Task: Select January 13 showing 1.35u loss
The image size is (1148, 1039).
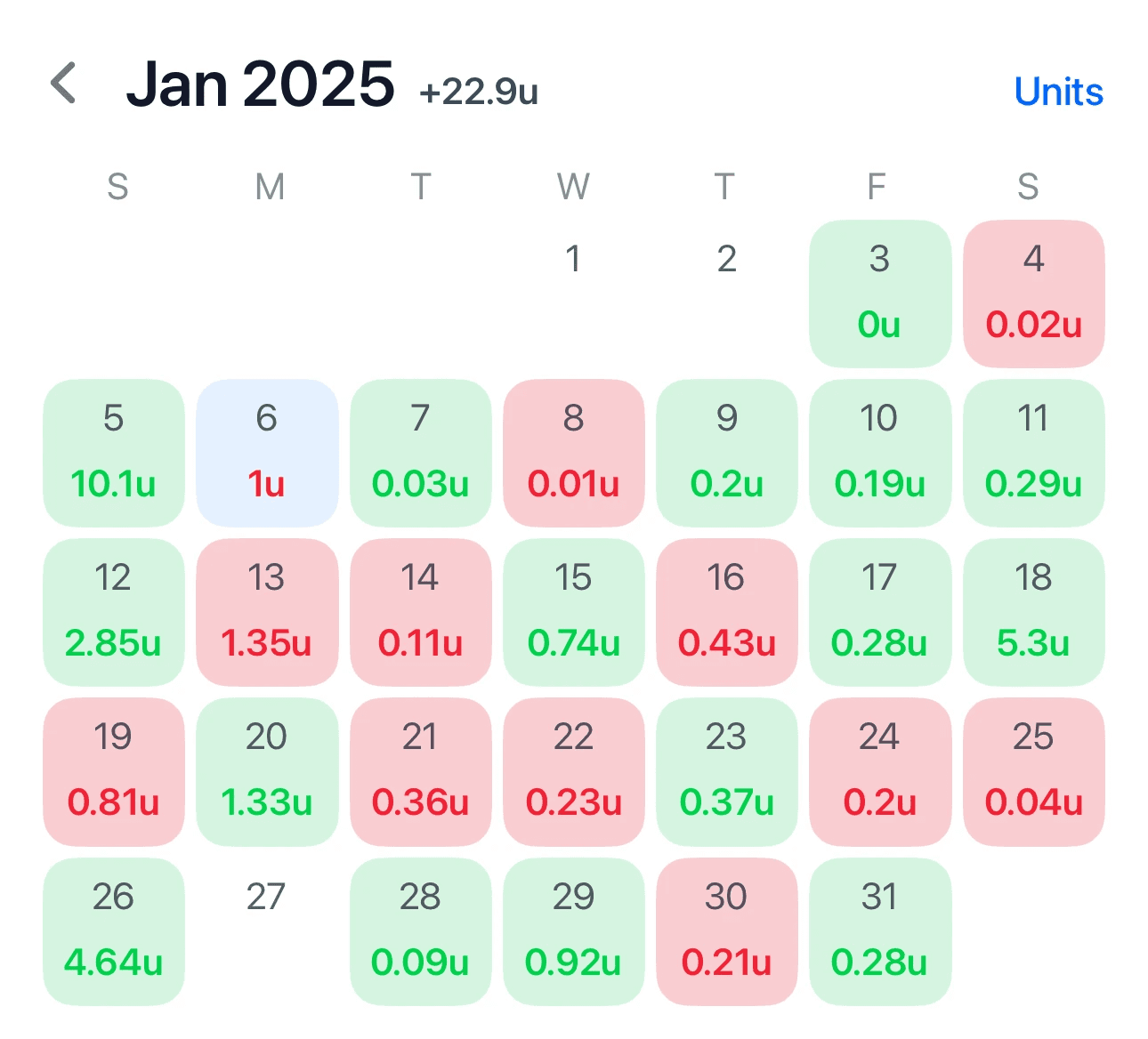Action: click(x=267, y=612)
